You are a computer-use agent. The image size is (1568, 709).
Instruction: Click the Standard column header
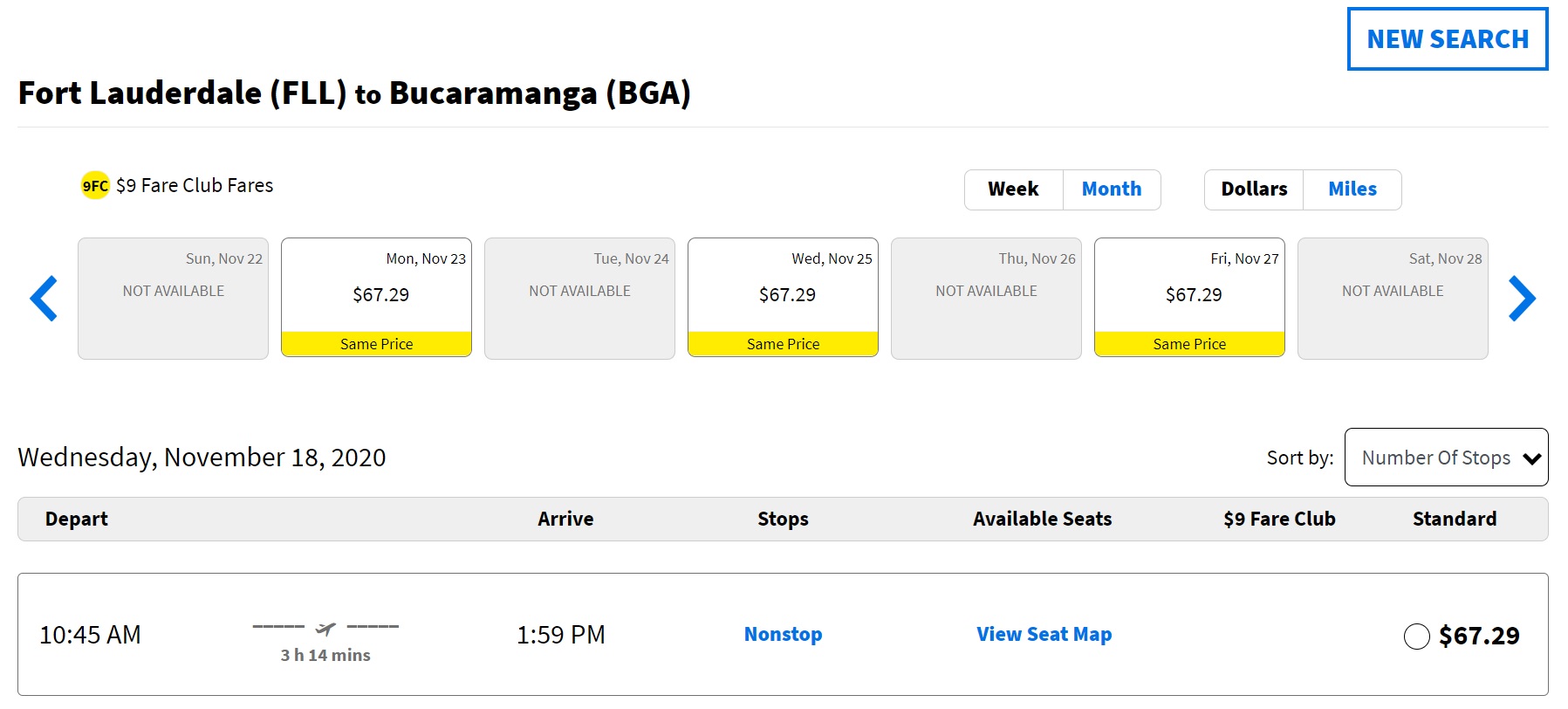coord(1454,520)
